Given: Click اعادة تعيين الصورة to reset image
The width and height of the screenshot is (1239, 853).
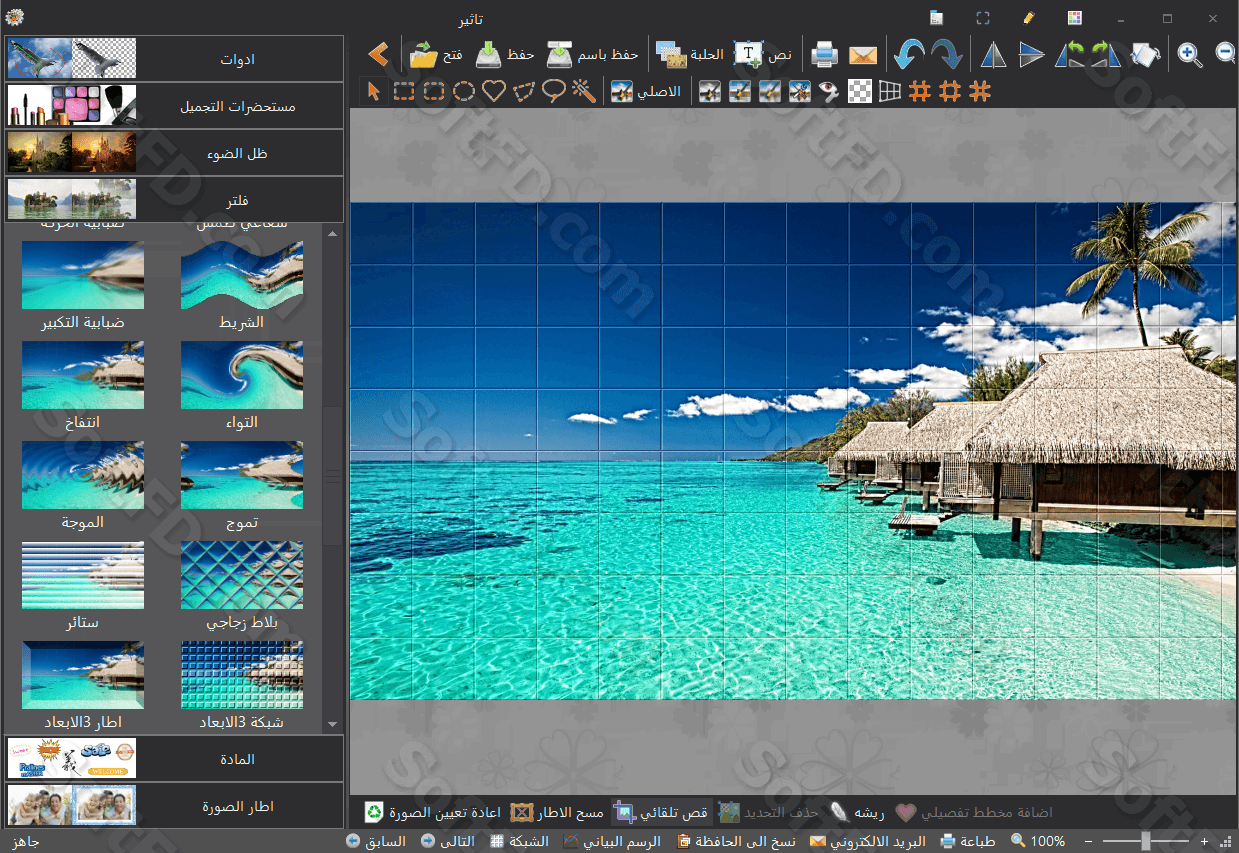Looking at the screenshot, I should [432, 812].
